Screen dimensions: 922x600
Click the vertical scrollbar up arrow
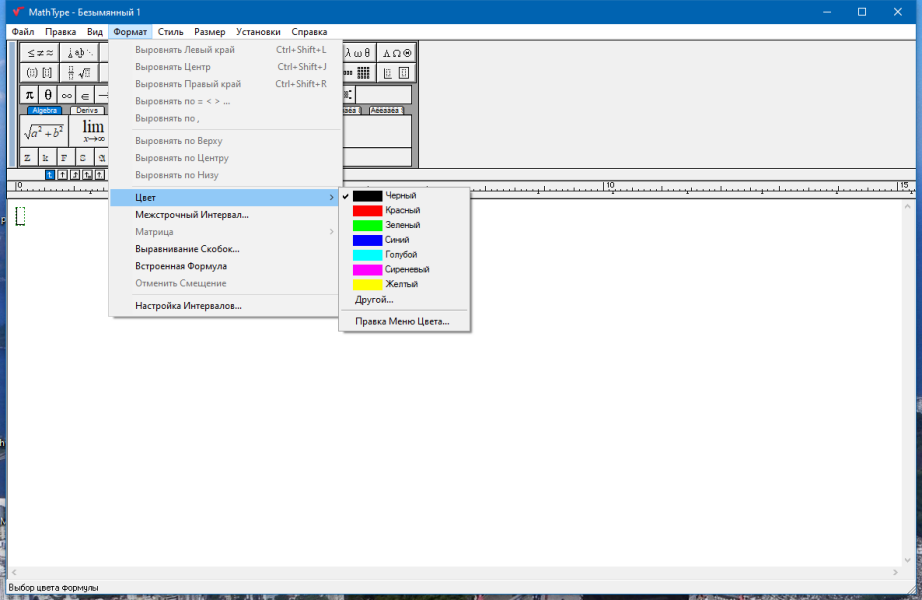907,206
